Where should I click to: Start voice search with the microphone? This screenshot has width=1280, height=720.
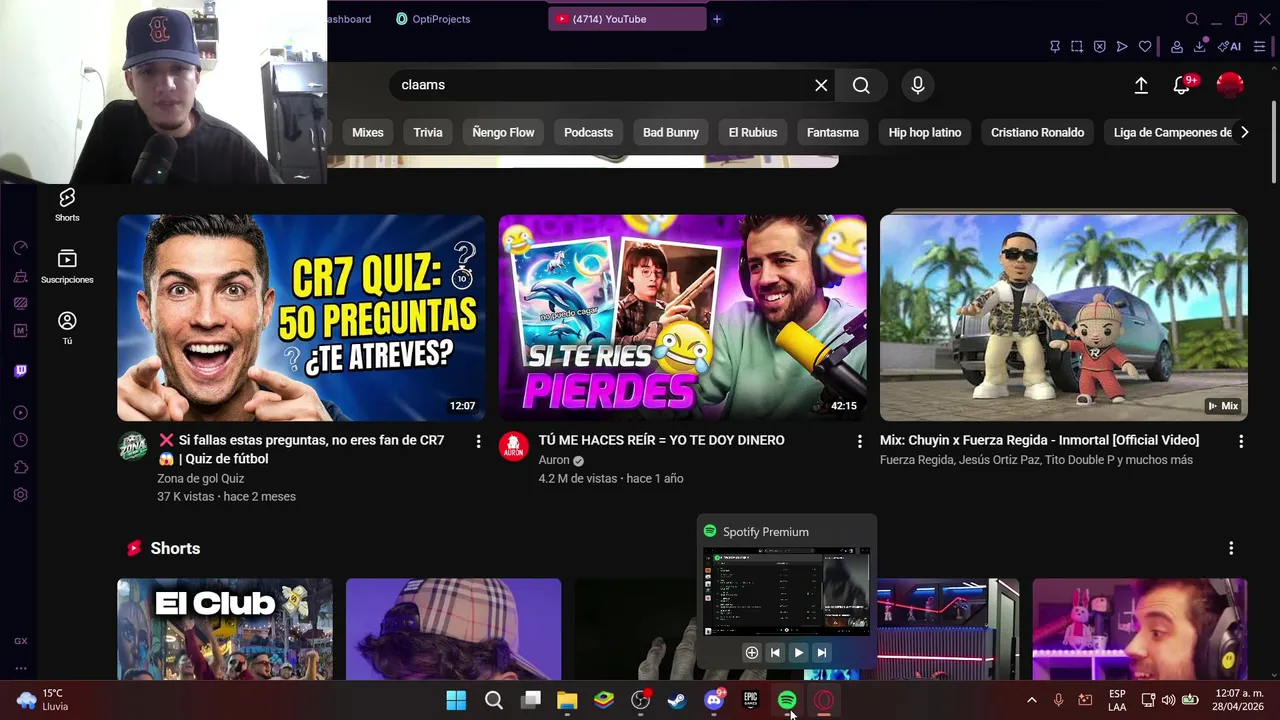point(918,85)
